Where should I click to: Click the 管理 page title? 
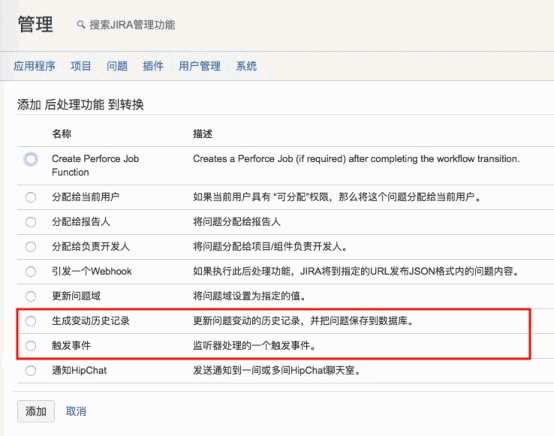click(x=35, y=24)
